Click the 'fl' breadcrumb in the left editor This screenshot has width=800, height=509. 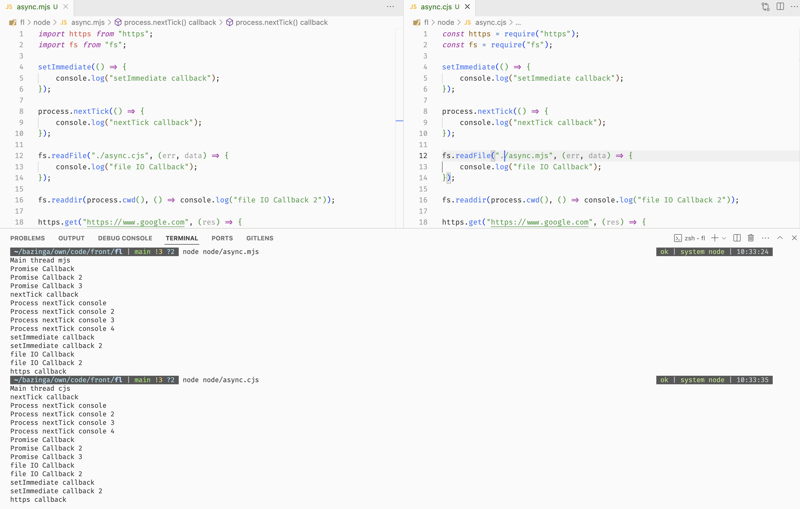click(22, 22)
